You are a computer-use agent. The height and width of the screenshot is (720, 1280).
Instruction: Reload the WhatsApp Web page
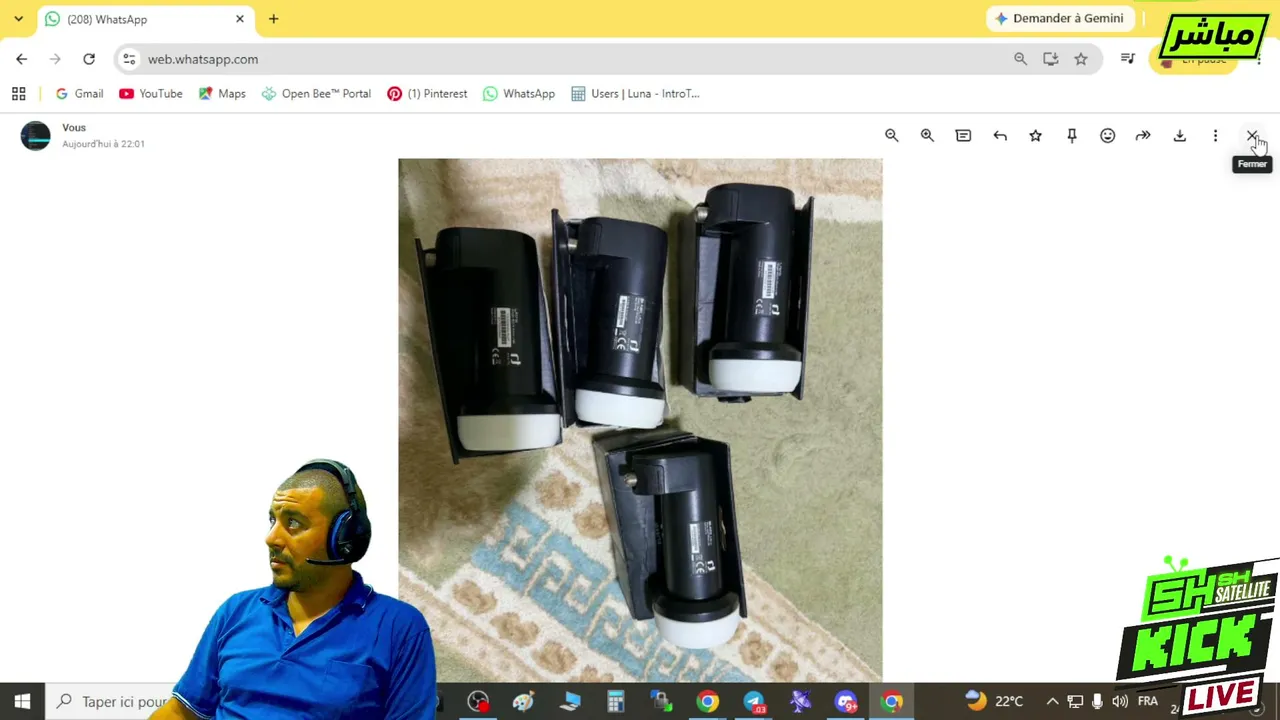pyautogui.click(x=89, y=59)
